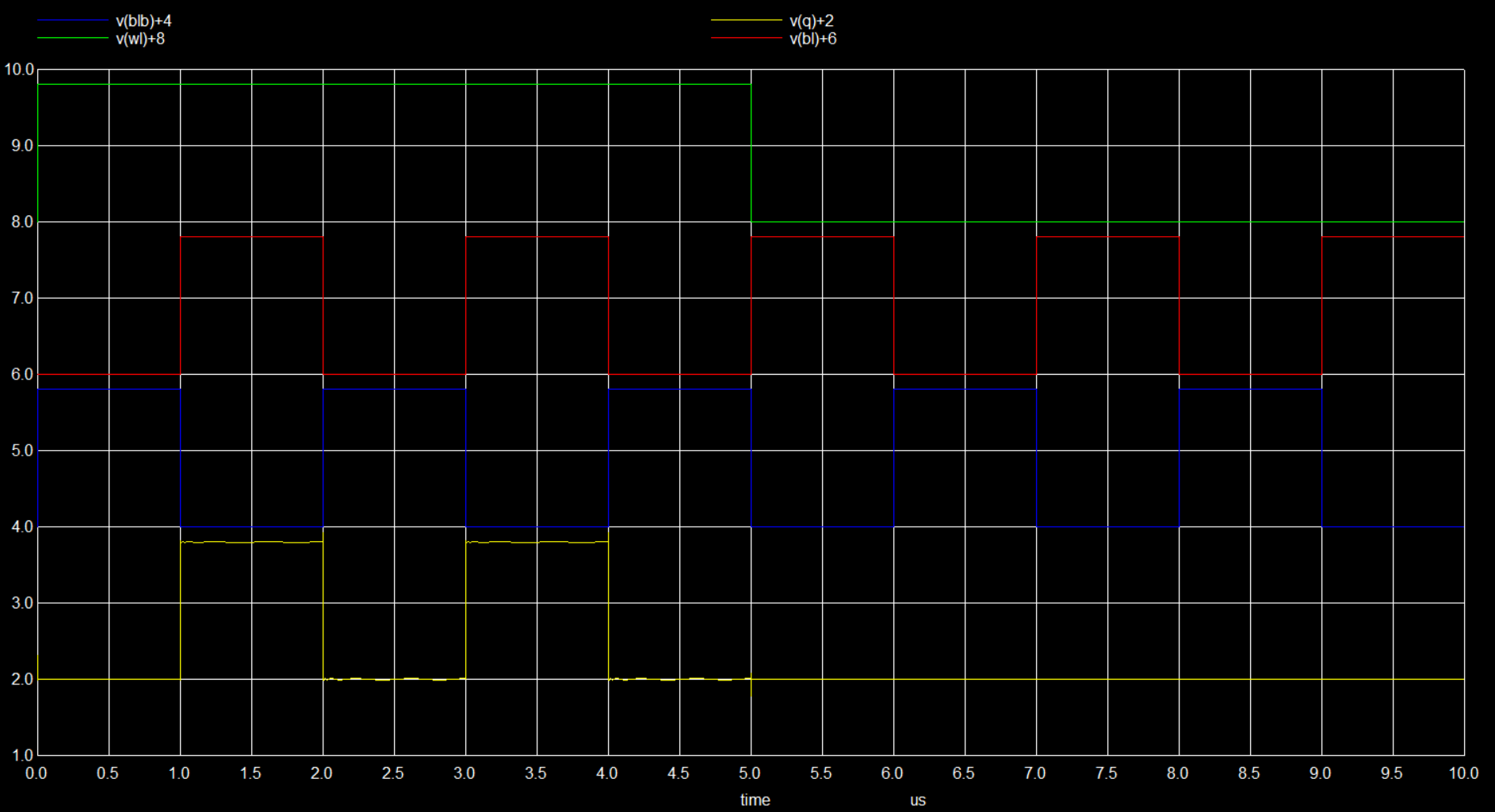This screenshot has height=812, width=1495.
Task: Click the 3.5 time axis tick label
Action: [536, 773]
